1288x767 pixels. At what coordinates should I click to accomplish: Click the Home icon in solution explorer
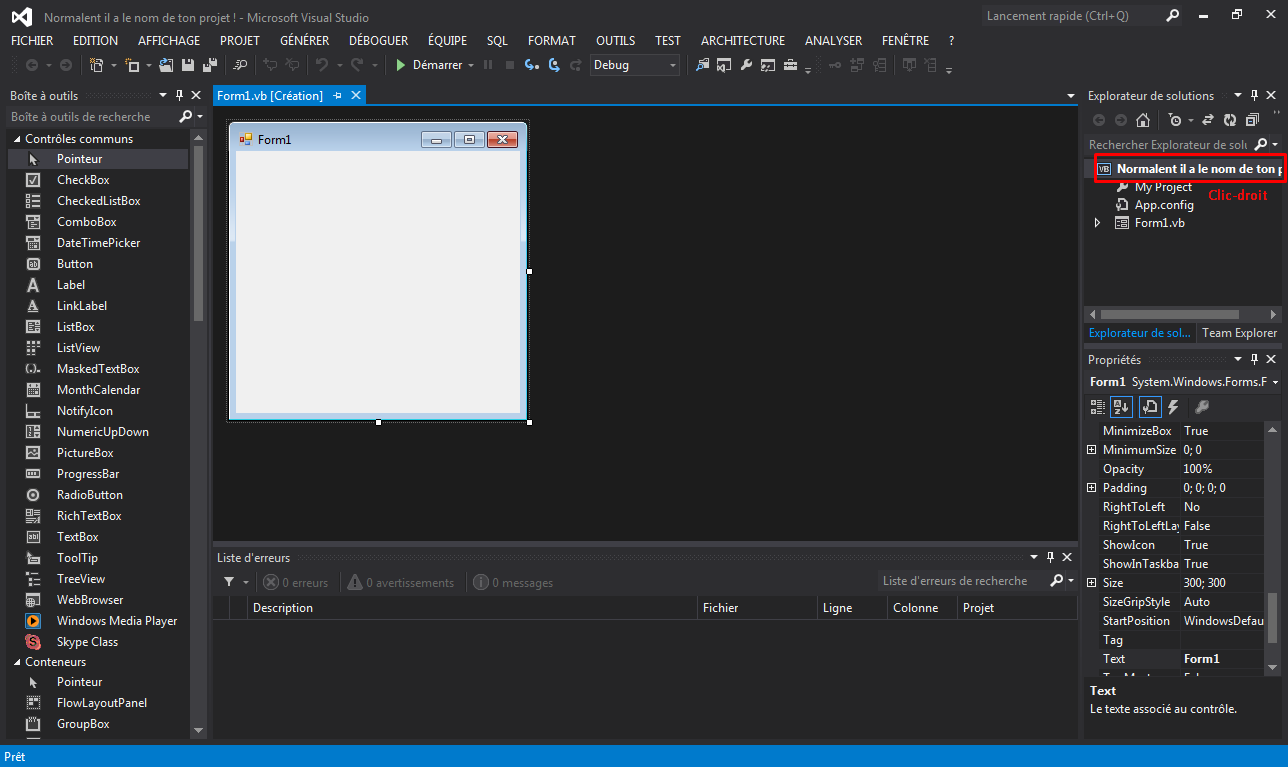1143,120
